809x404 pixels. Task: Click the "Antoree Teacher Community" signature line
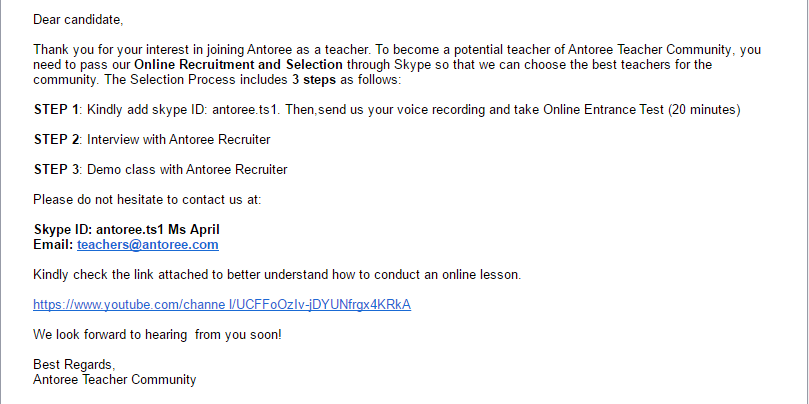click(x=114, y=379)
